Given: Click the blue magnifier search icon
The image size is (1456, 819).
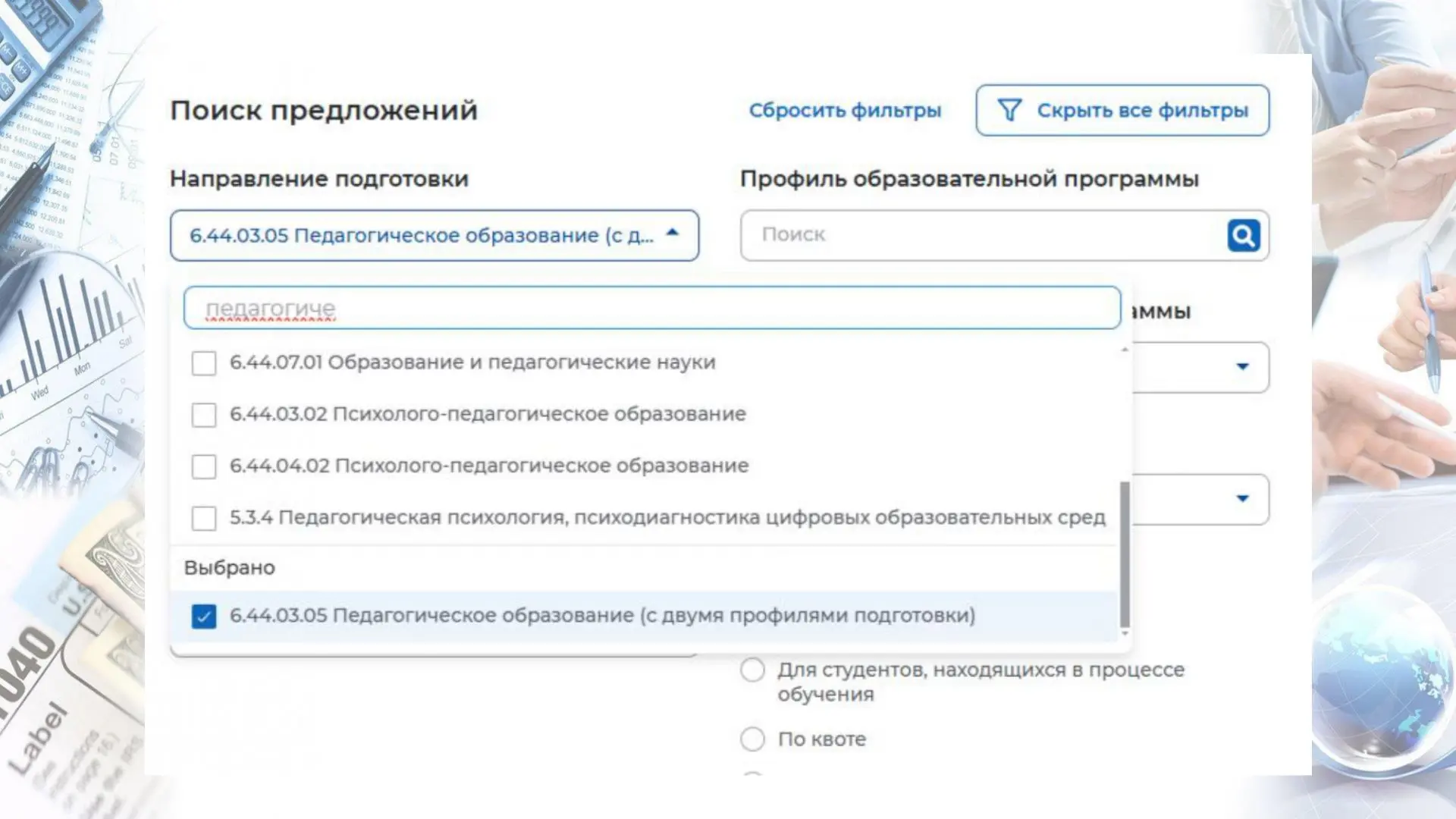Looking at the screenshot, I should click(1243, 235).
